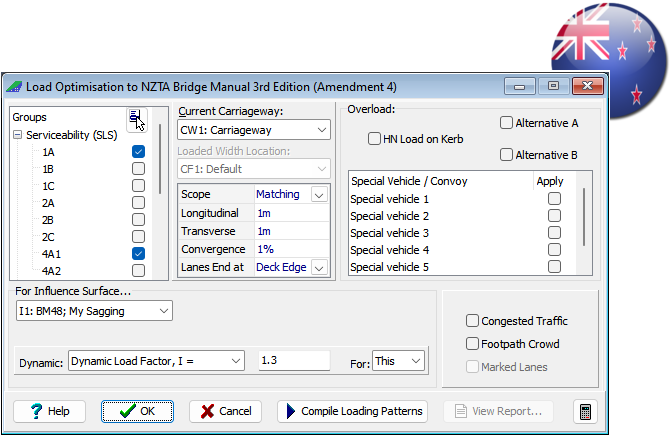The height and width of the screenshot is (437, 672).
Task: Apply Special vehicle 4
Action: [x=554, y=250]
